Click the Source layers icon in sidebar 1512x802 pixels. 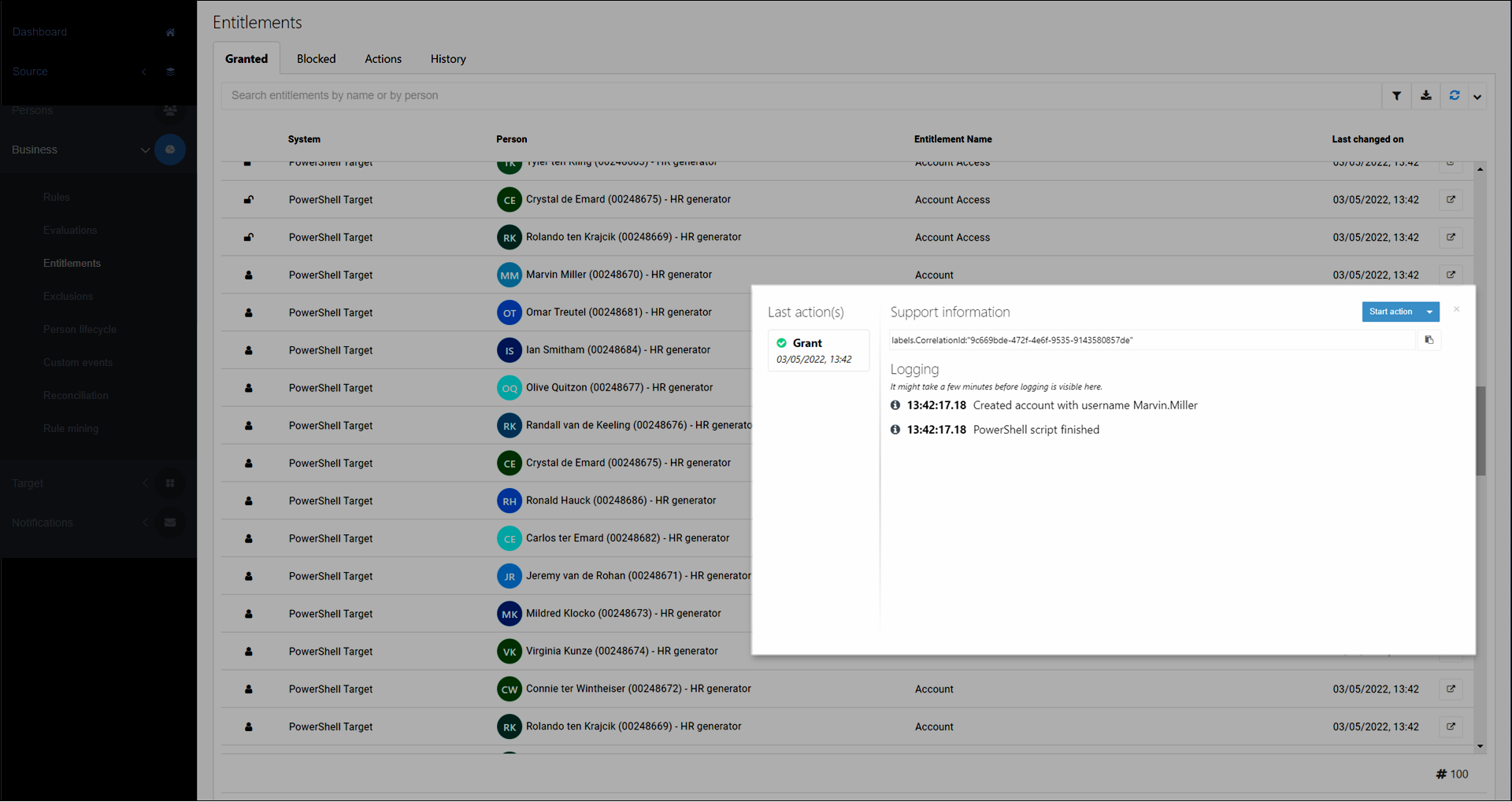coord(170,72)
